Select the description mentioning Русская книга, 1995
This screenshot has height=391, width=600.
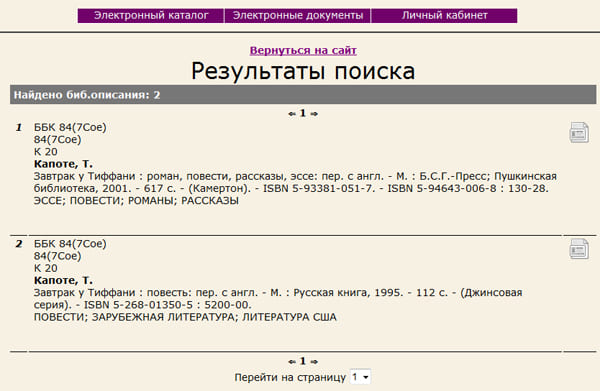[278, 299]
